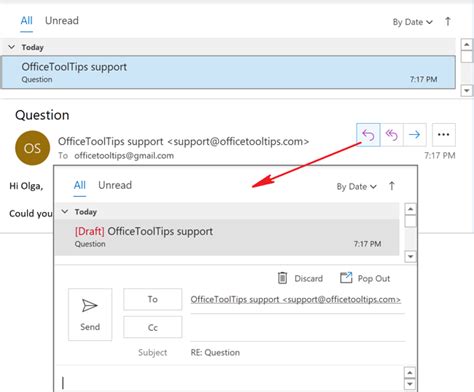Click the Discard label

pos(309,278)
